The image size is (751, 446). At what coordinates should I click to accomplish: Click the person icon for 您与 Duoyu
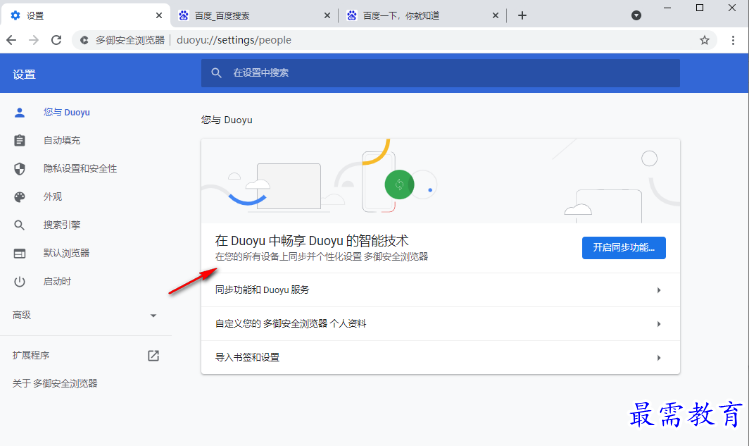[x=20, y=113]
